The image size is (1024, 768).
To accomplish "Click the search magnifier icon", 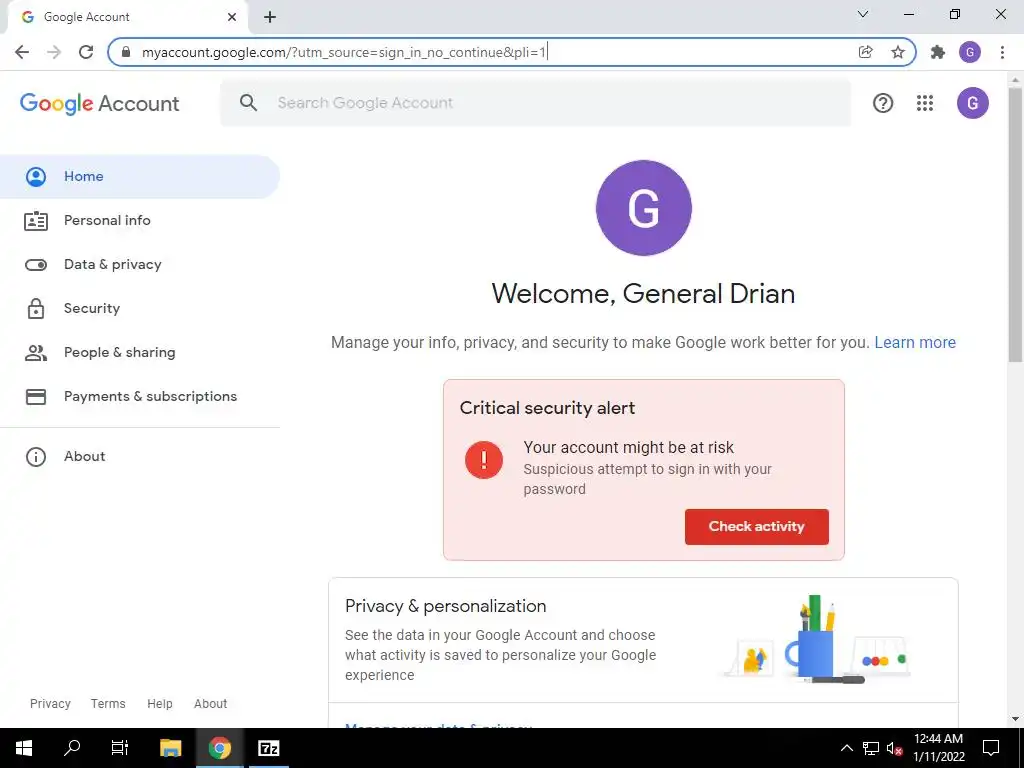I will coord(248,103).
